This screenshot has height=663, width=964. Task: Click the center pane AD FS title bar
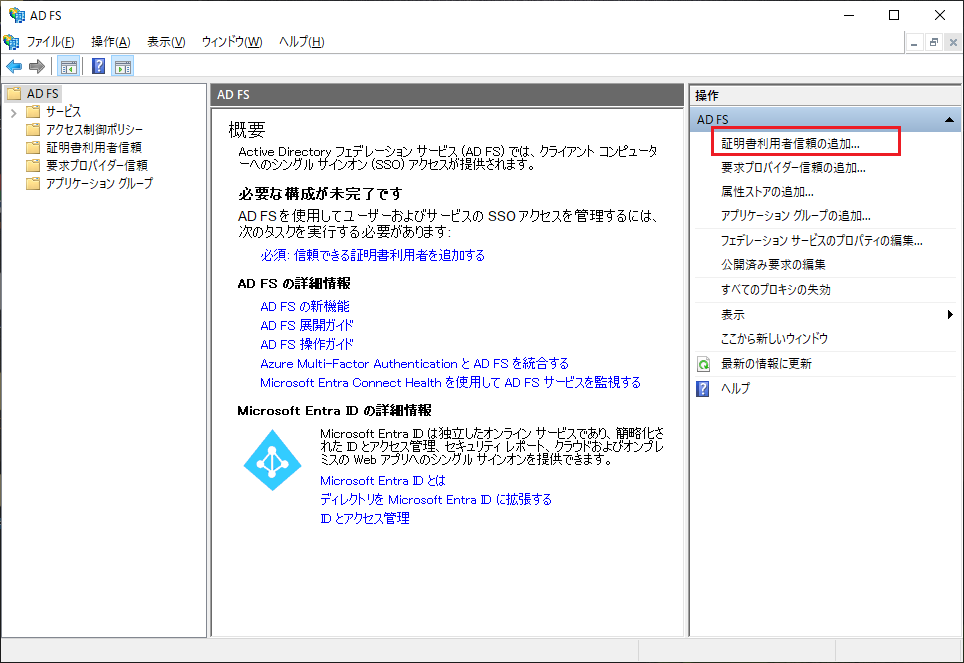coord(447,95)
